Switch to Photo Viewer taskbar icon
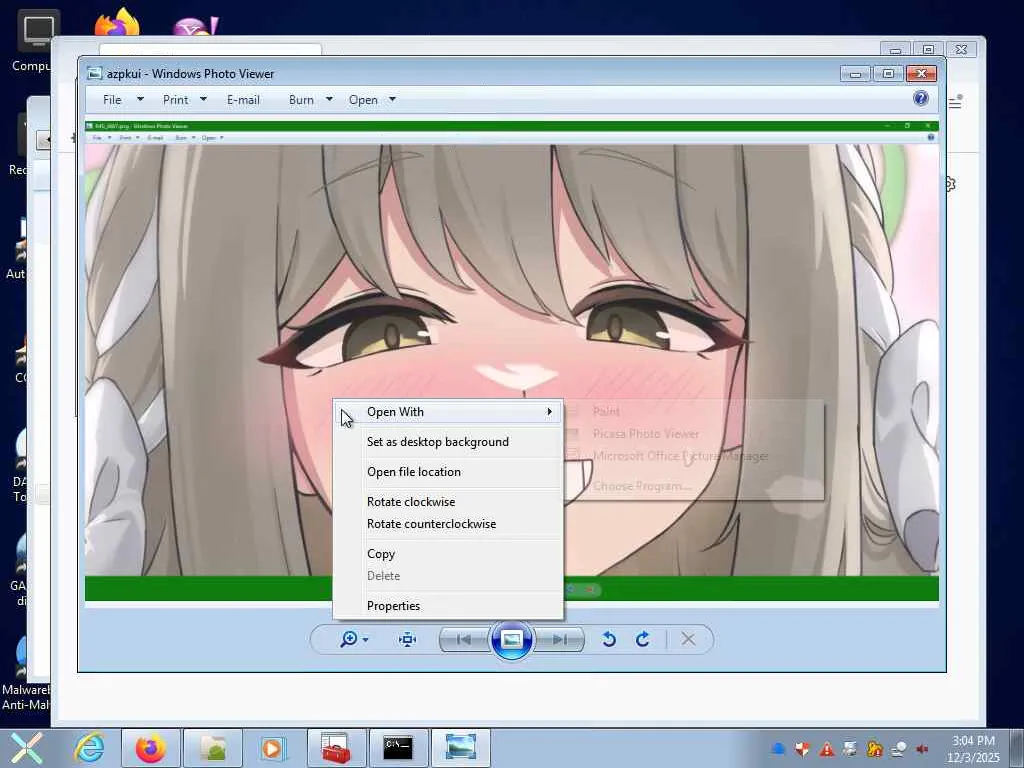The image size is (1024, 768). (x=460, y=748)
